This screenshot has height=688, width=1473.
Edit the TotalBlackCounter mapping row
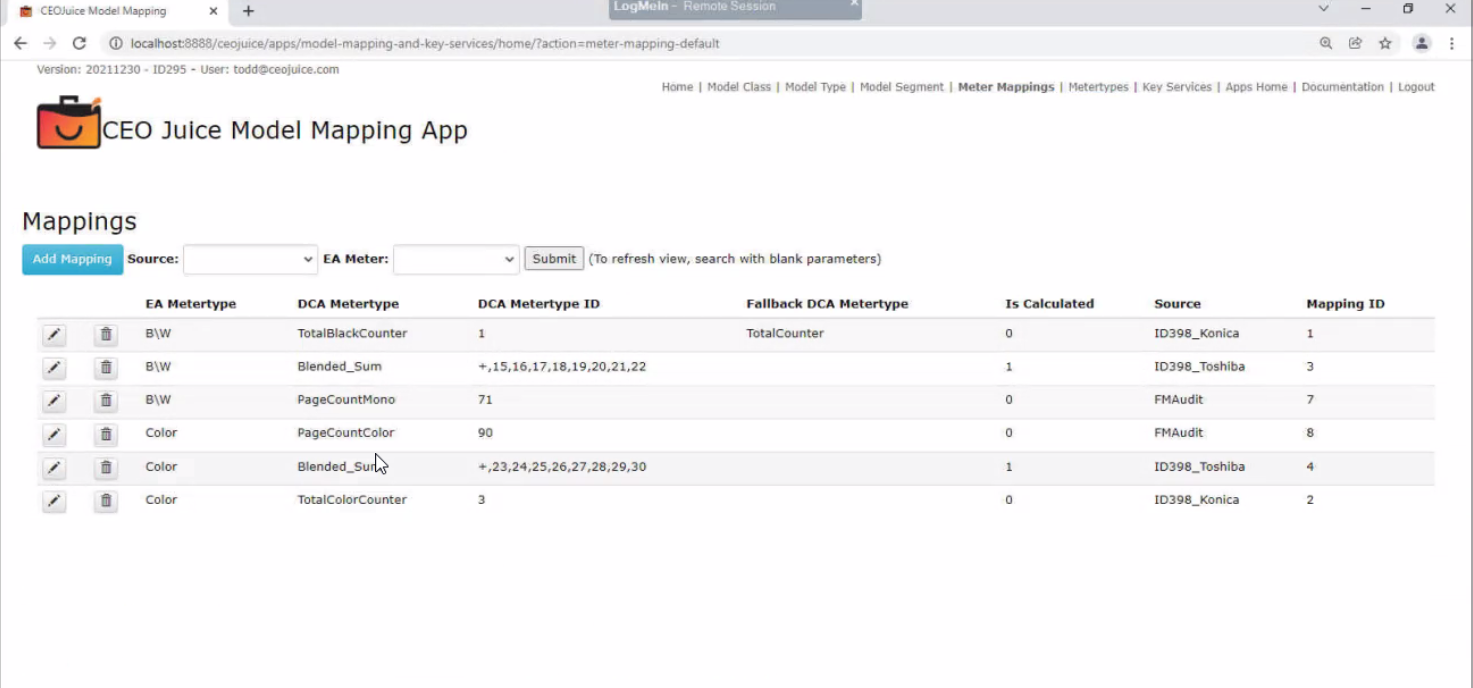click(54, 334)
